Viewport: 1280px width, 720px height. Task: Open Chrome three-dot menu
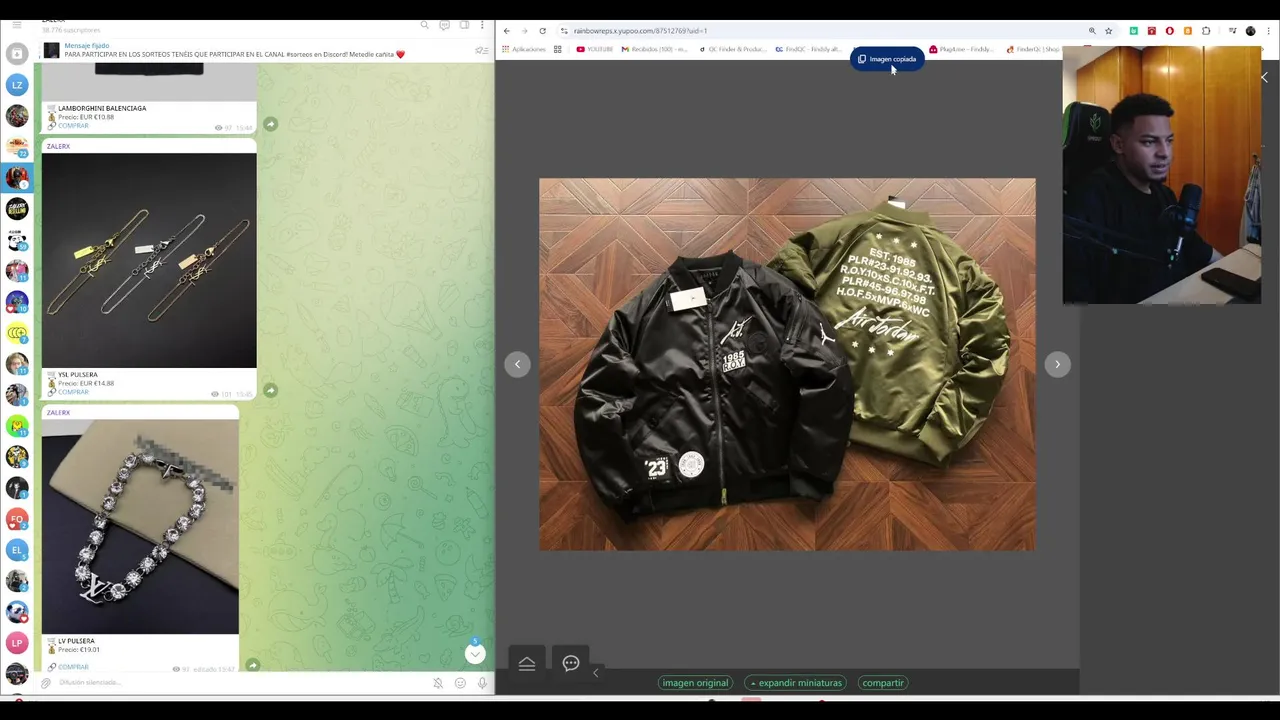click(1268, 31)
